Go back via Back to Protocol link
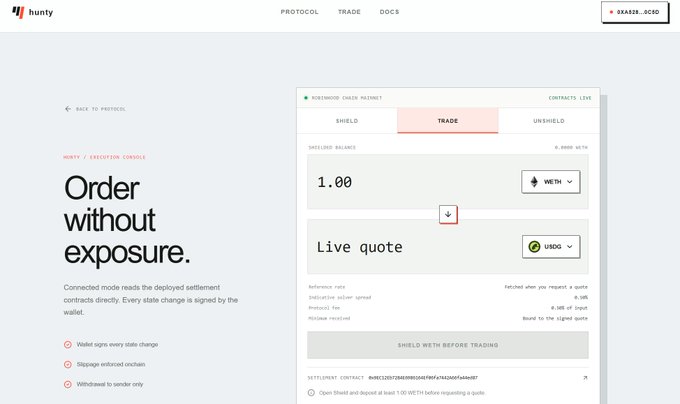 pyautogui.click(x=95, y=109)
